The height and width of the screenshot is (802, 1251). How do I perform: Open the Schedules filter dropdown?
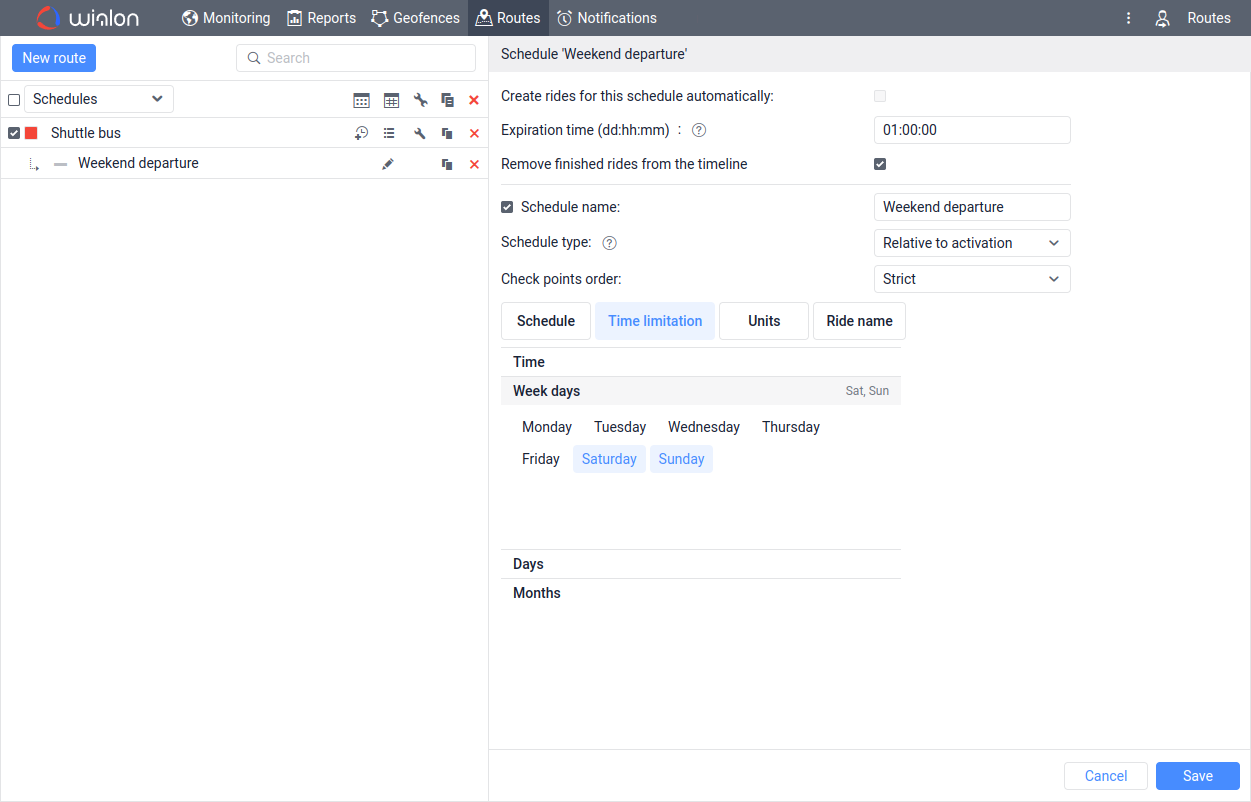[98, 99]
